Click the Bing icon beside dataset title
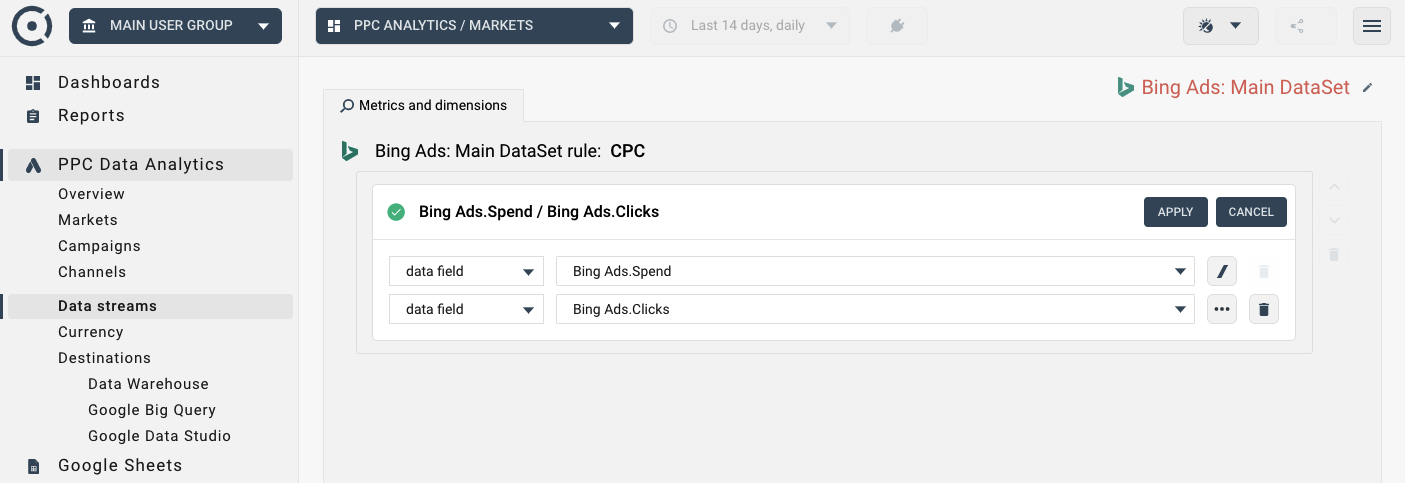The image size is (1405, 483). tap(1125, 87)
